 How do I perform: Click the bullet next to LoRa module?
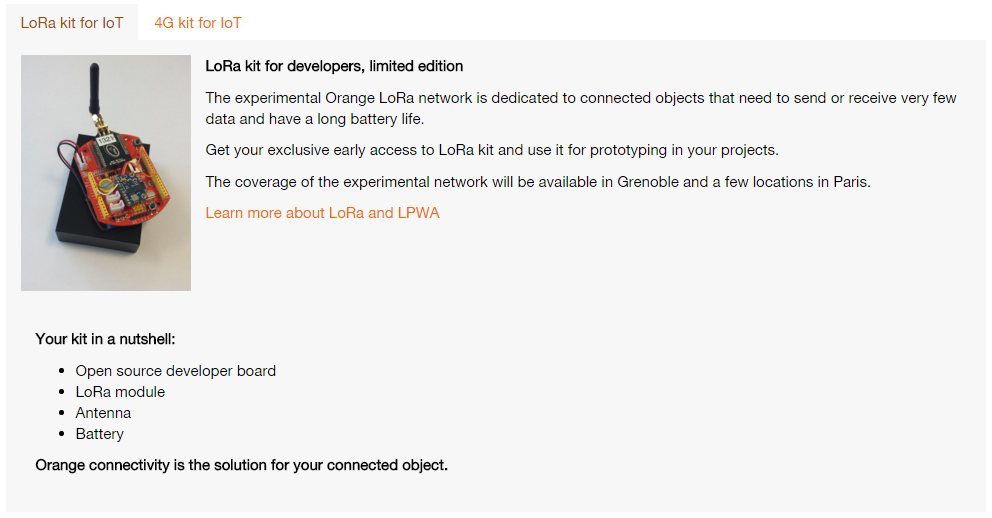[62, 392]
